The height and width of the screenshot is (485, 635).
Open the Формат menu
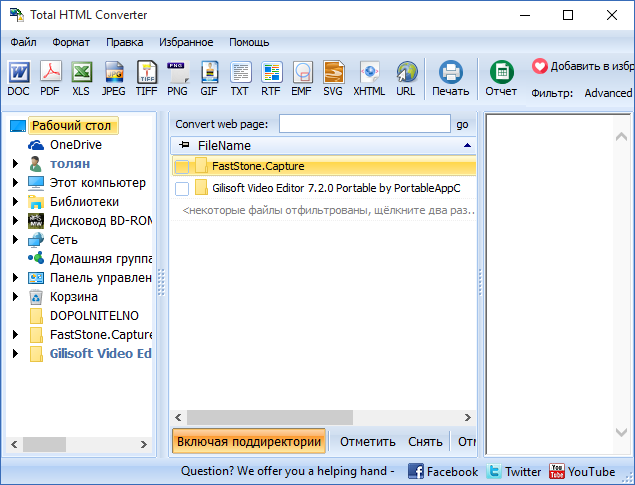71,42
